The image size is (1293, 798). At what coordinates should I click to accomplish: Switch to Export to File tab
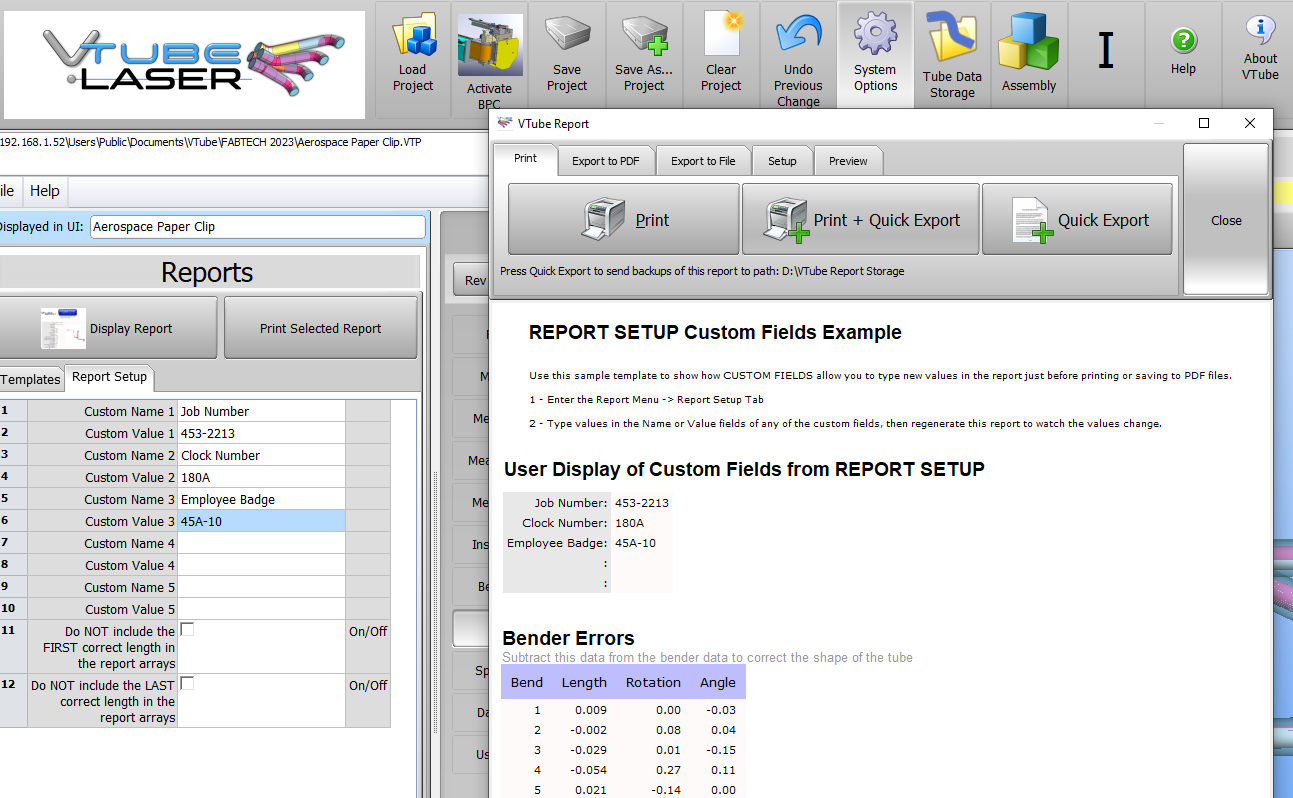pos(703,161)
